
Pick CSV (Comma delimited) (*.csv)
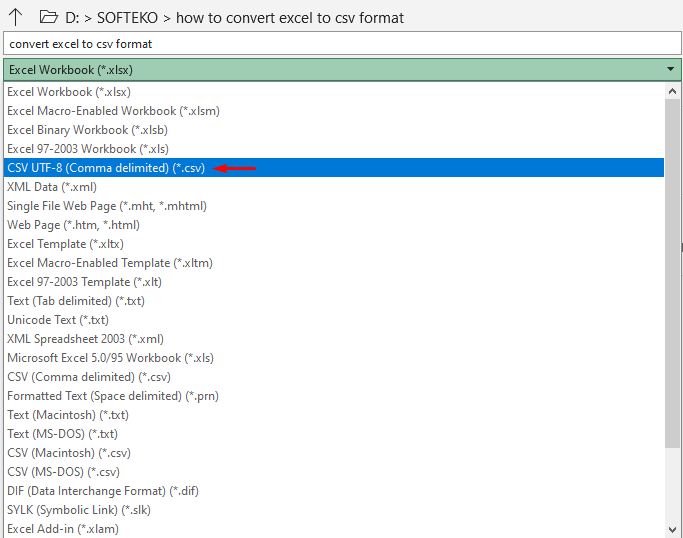pos(89,377)
